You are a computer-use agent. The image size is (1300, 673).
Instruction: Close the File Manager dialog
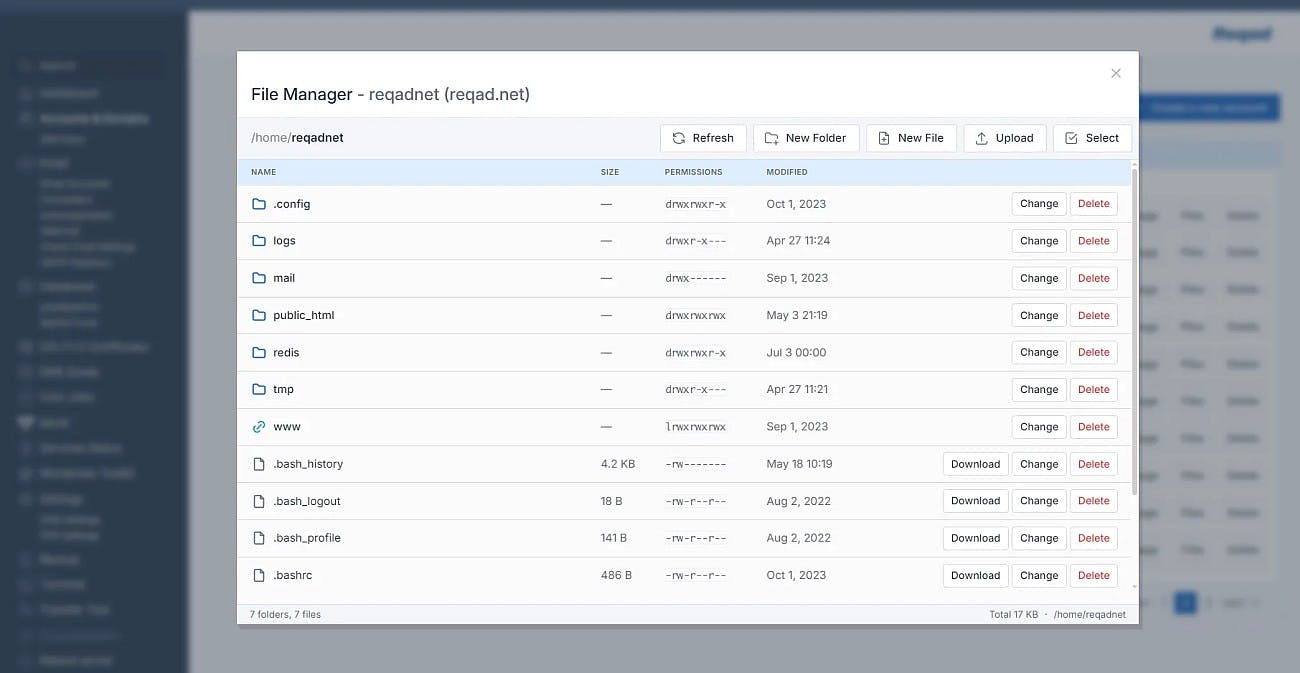(1116, 73)
